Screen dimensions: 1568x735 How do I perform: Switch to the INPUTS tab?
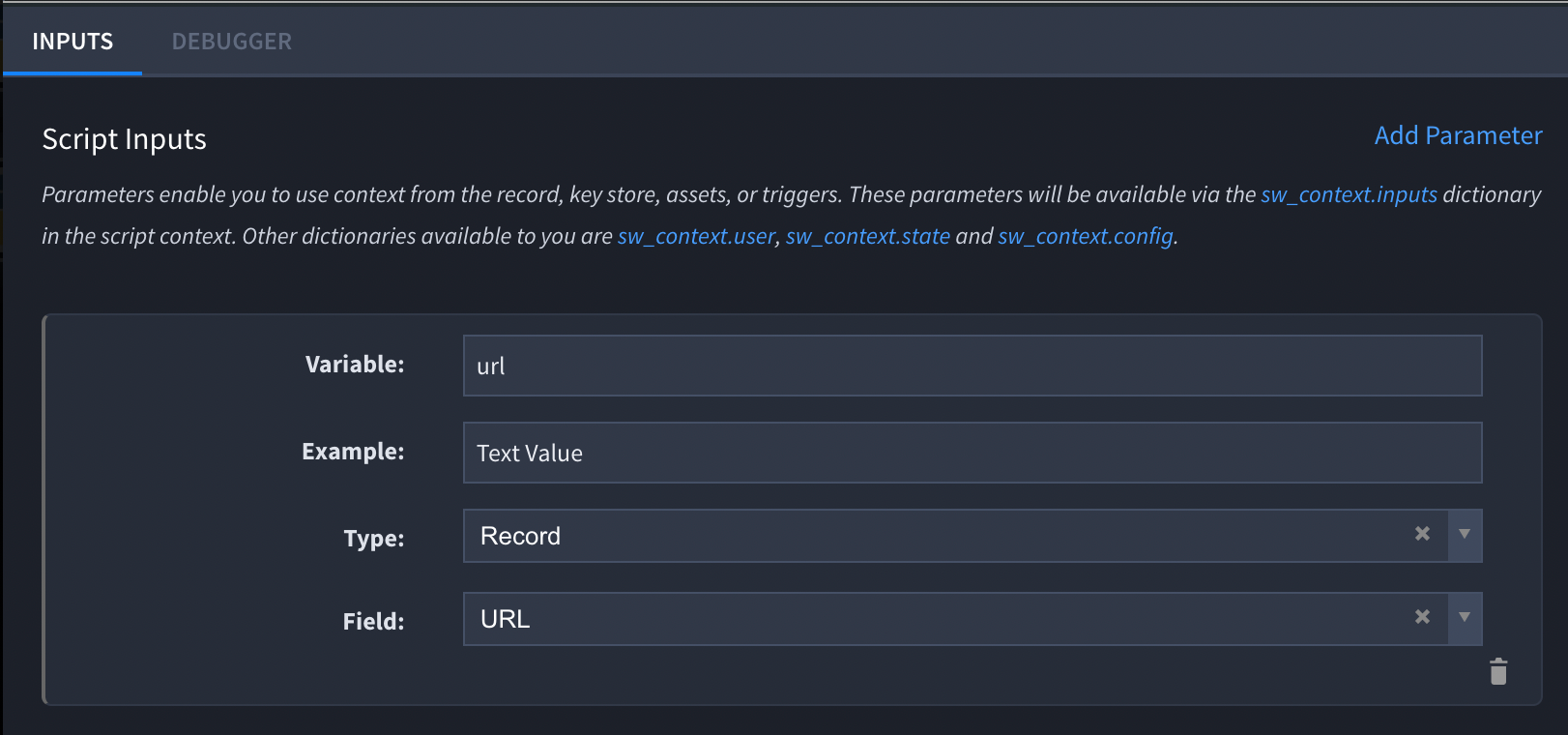(73, 42)
